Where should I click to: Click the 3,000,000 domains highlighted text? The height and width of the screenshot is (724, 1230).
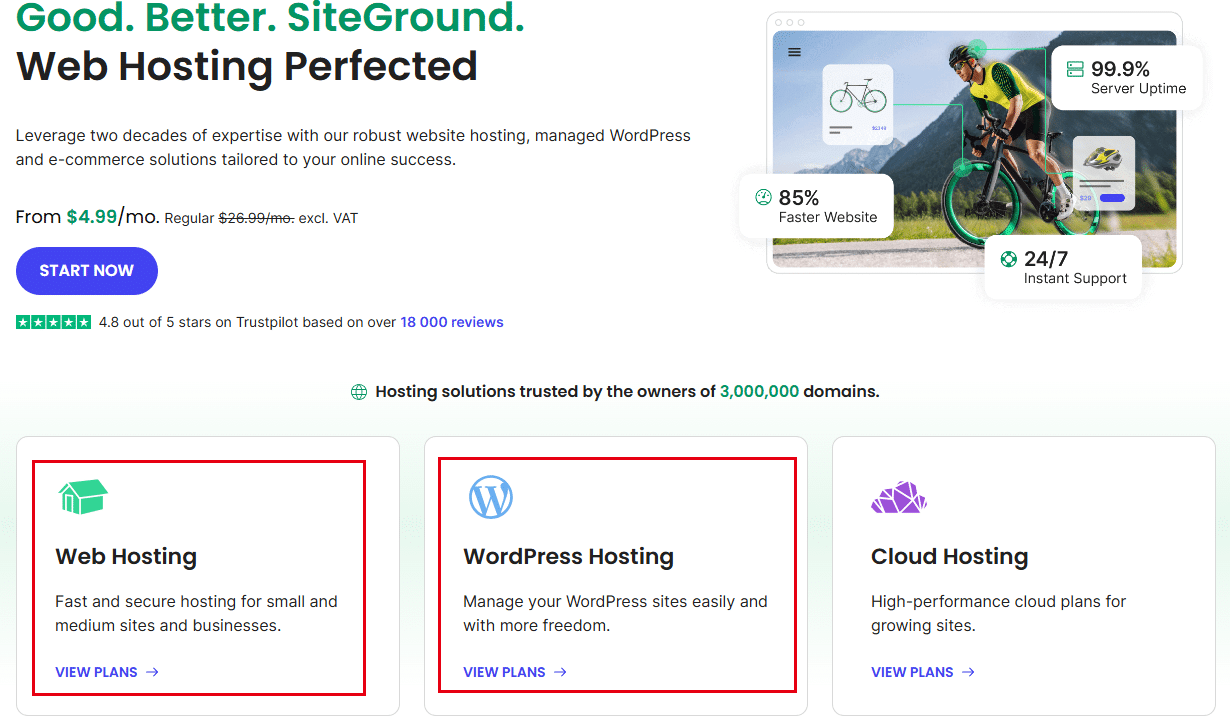click(759, 391)
